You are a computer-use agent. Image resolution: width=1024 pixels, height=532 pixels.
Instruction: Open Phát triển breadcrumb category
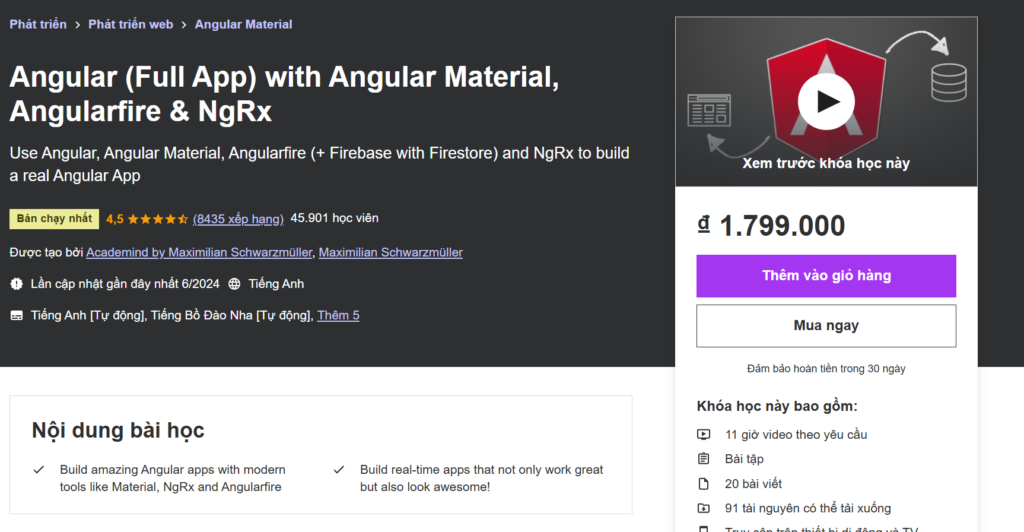coord(38,24)
